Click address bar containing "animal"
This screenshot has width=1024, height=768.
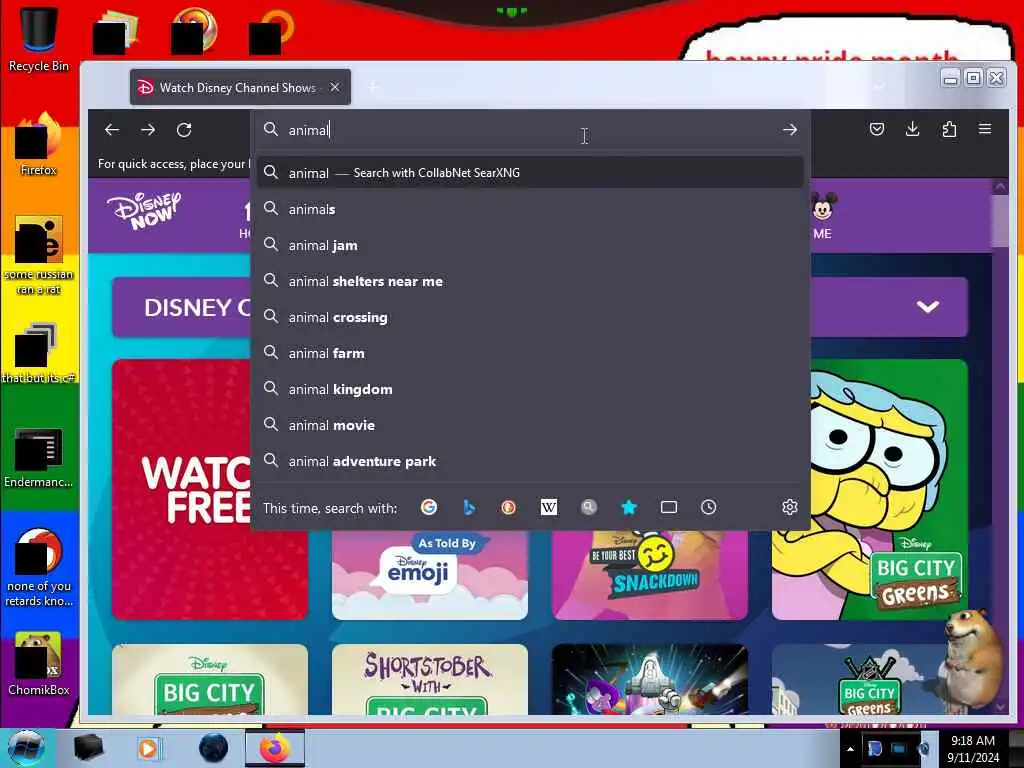click(x=529, y=129)
